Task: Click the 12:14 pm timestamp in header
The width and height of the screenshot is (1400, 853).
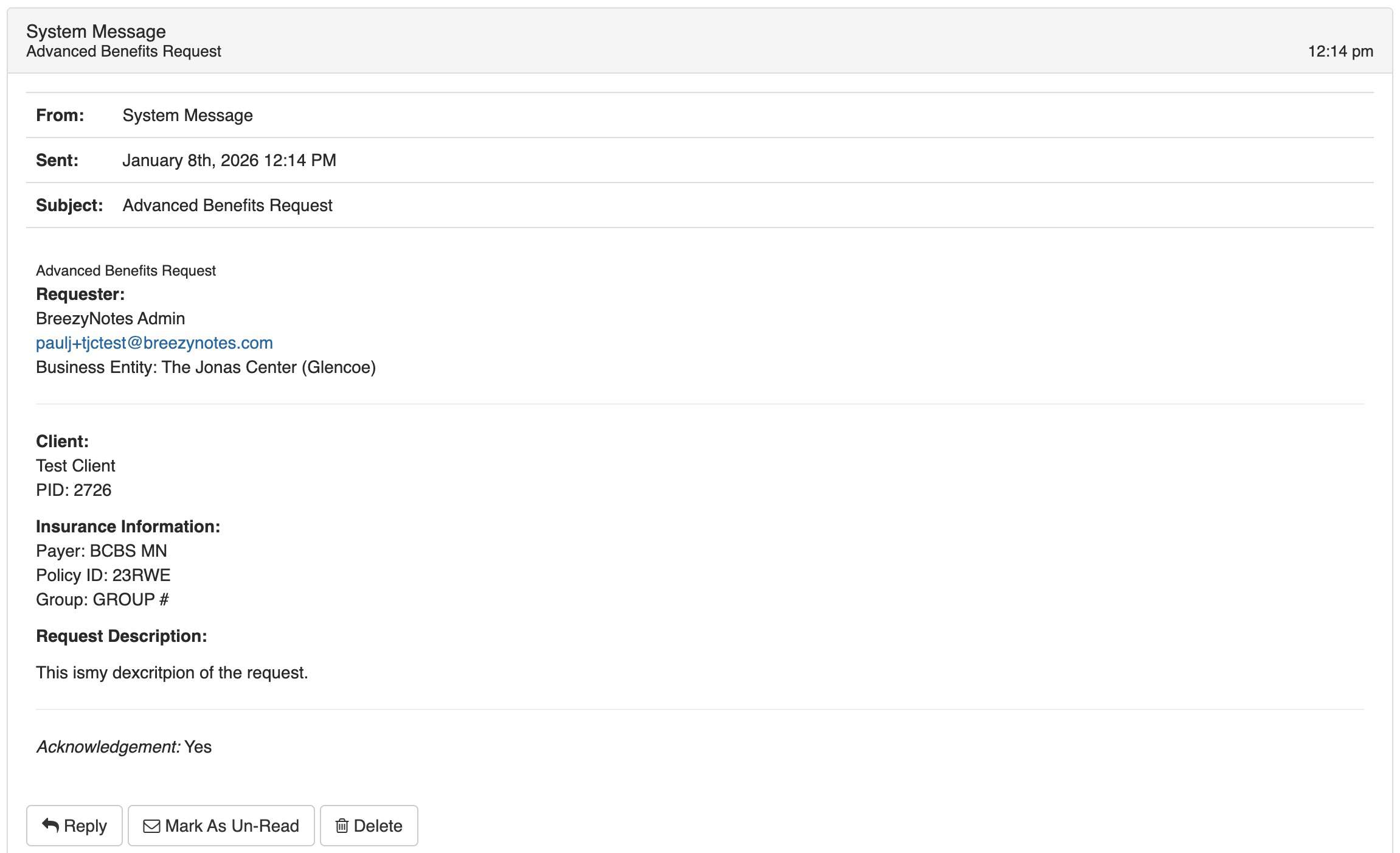Action: (x=1340, y=52)
